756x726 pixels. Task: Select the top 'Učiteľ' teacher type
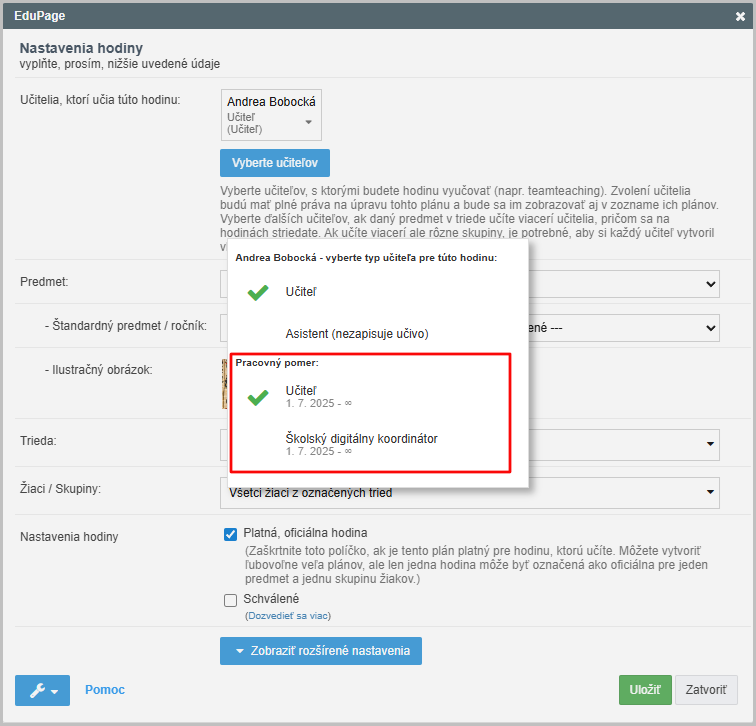302,292
